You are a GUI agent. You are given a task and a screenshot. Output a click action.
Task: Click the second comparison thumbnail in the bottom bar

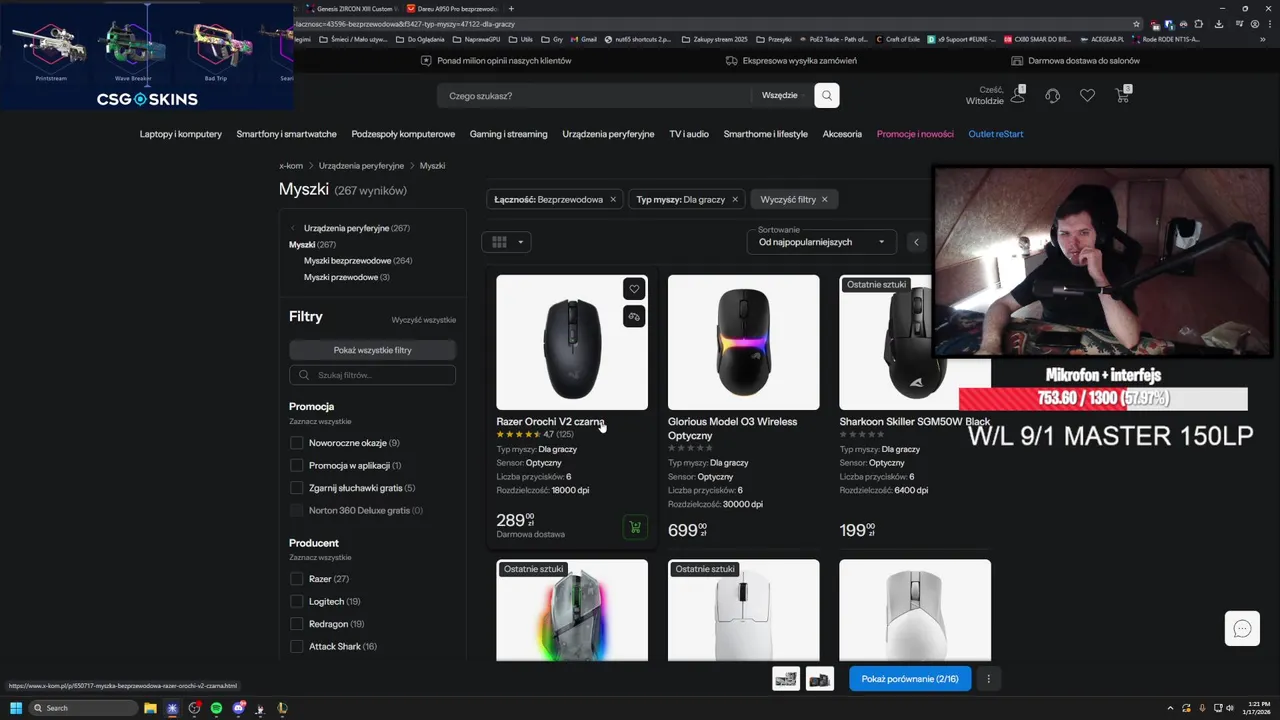click(820, 679)
